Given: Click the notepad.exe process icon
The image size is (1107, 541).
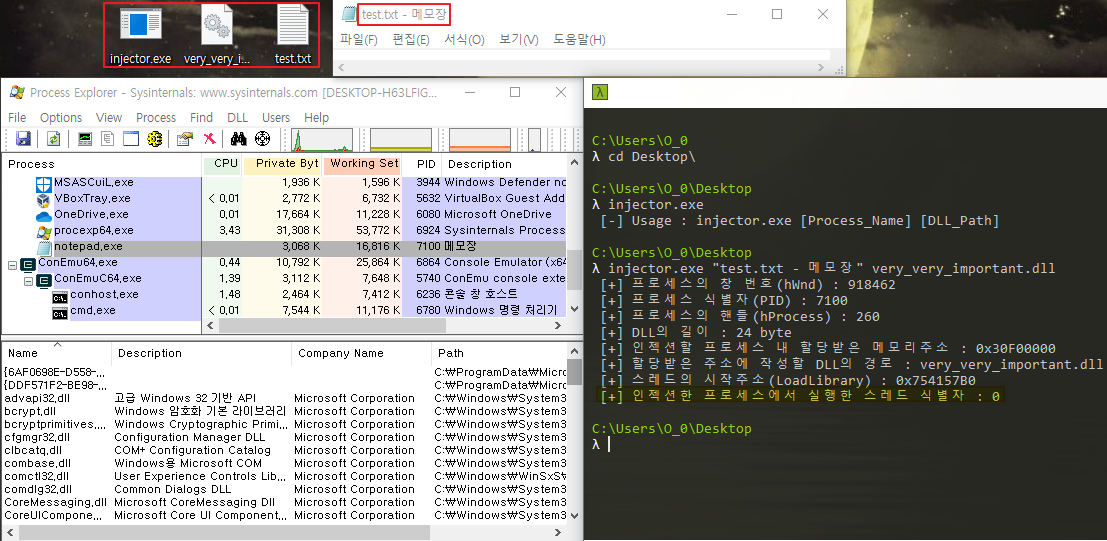Looking at the screenshot, I should 44,246.
